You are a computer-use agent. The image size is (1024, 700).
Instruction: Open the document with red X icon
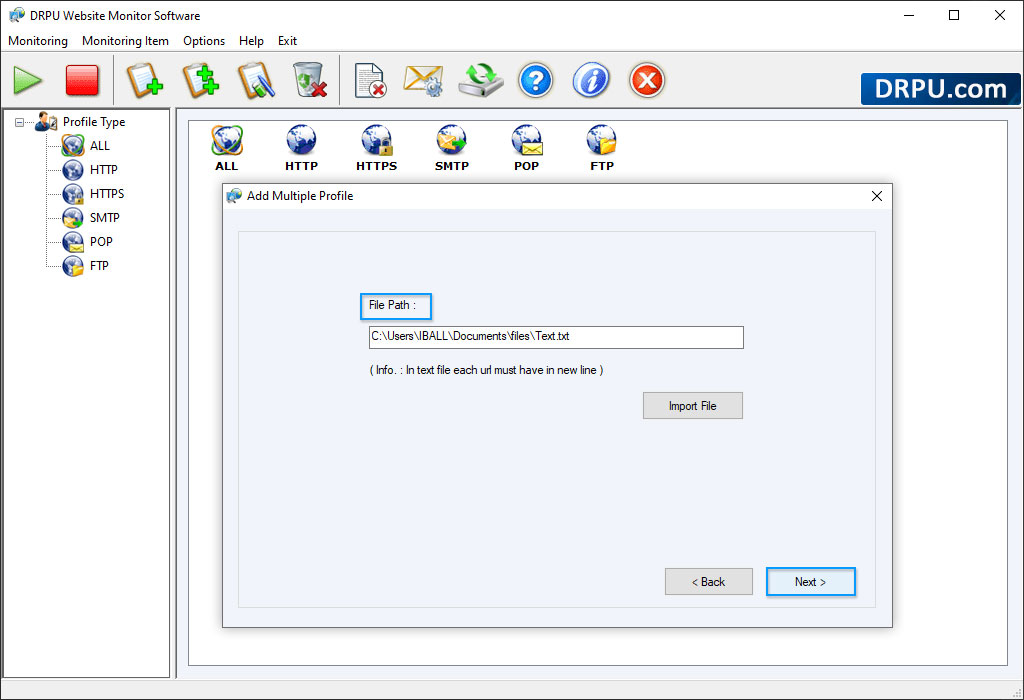(370, 80)
